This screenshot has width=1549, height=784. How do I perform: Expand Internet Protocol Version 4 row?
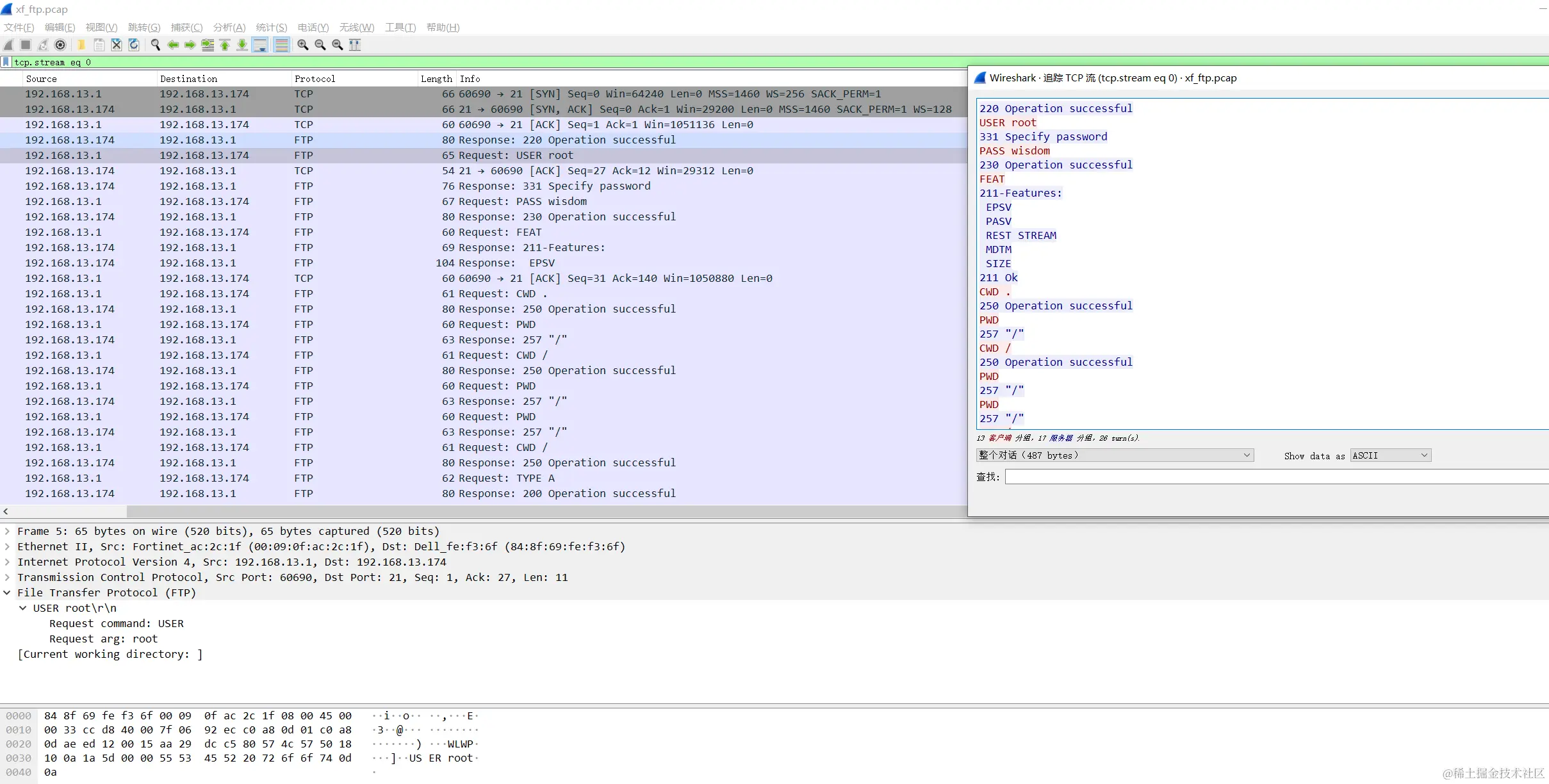coord(7,562)
